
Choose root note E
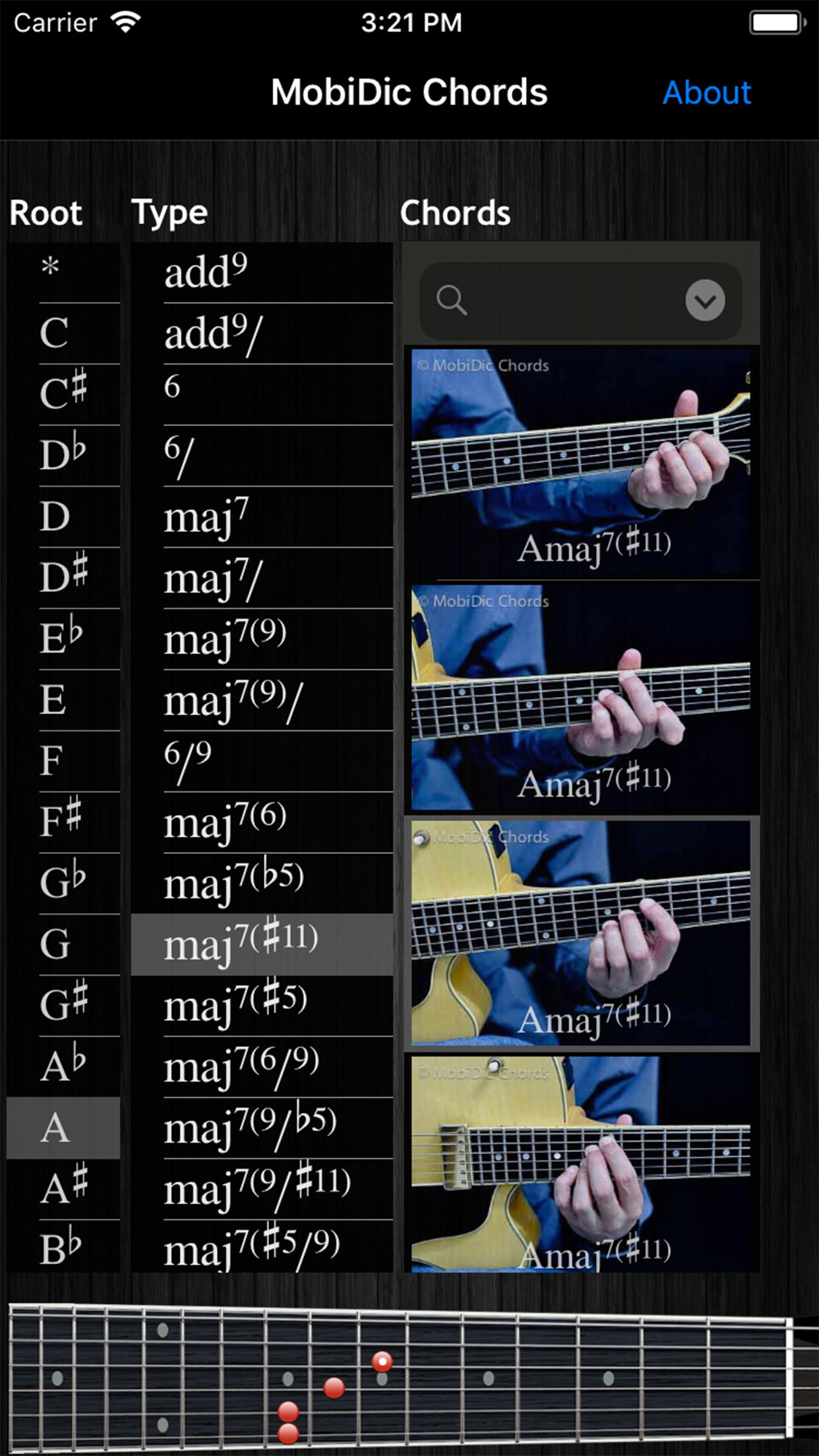click(64, 700)
